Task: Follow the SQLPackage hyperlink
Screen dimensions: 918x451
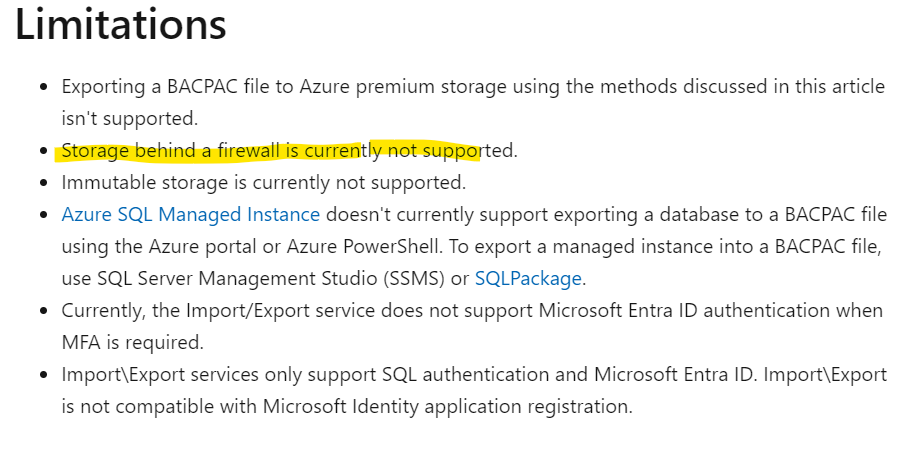Action: 528,278
